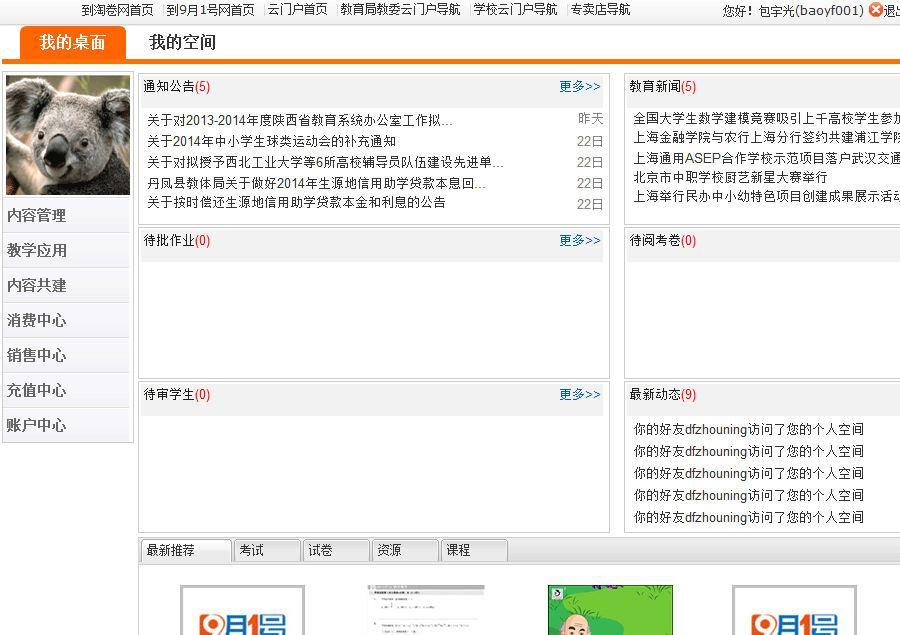Click 更多>> in 通知公告 panel
The image size is (900, 635).
[580, 87]
